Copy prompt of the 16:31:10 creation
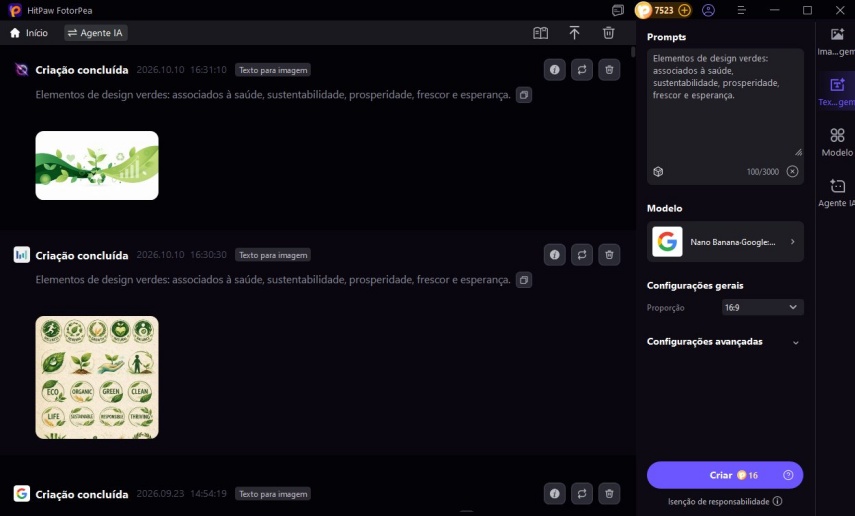Viewport: 855px width, 516px height. 523,95
